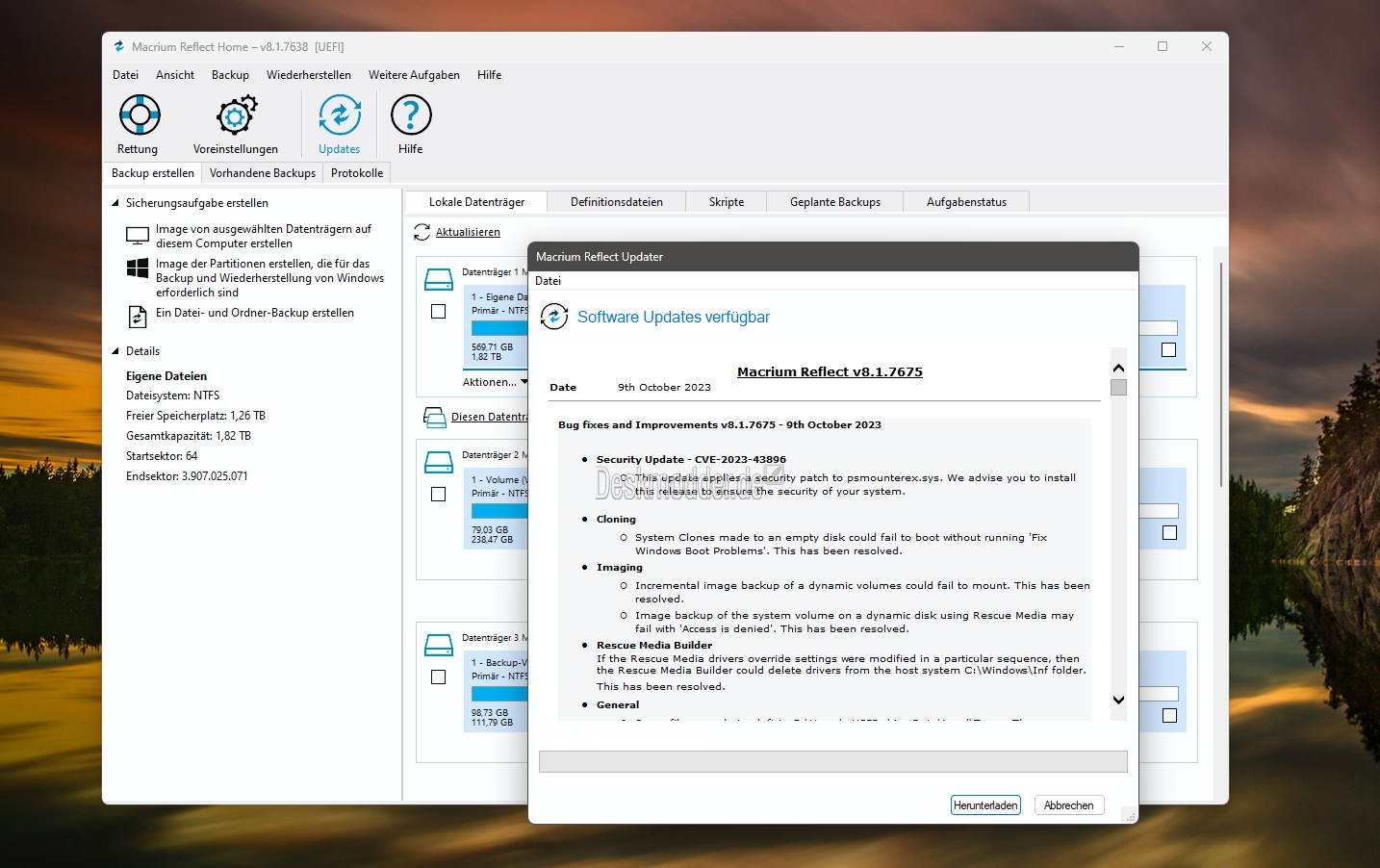Click the Dateisystem: NTFS entry

click(x=172, y=396)
